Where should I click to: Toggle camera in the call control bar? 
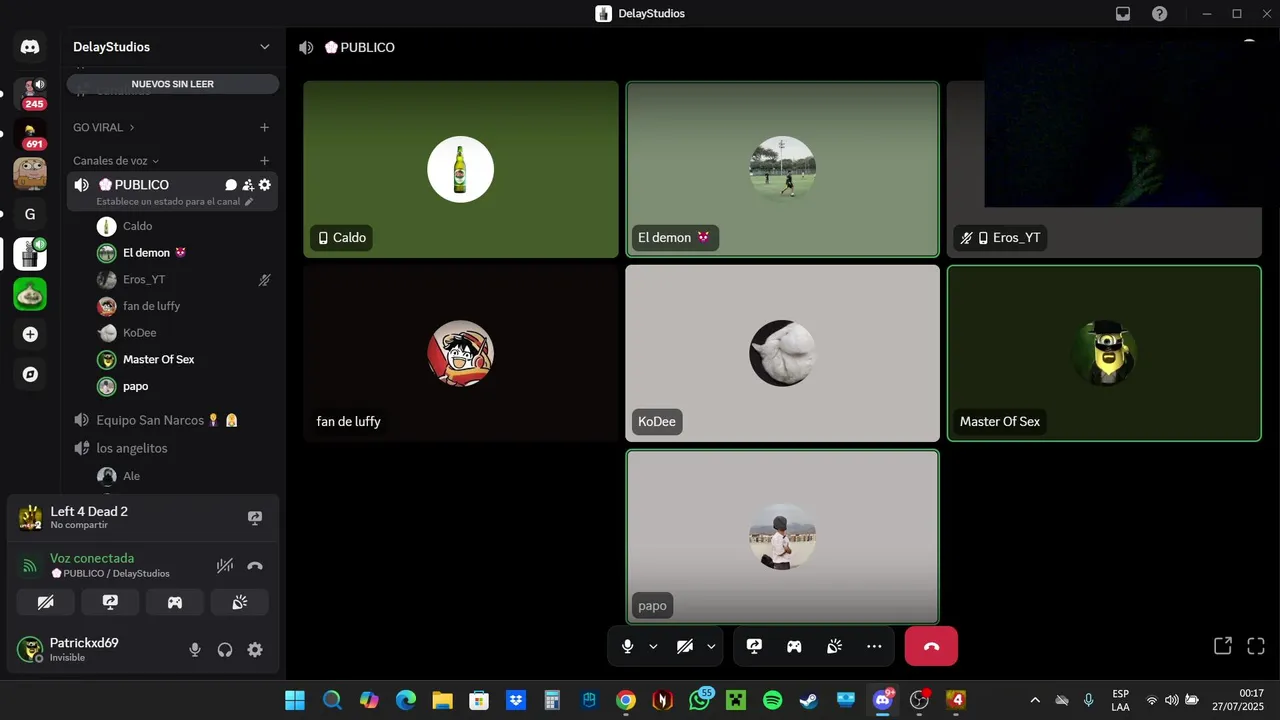pos(685,646)
